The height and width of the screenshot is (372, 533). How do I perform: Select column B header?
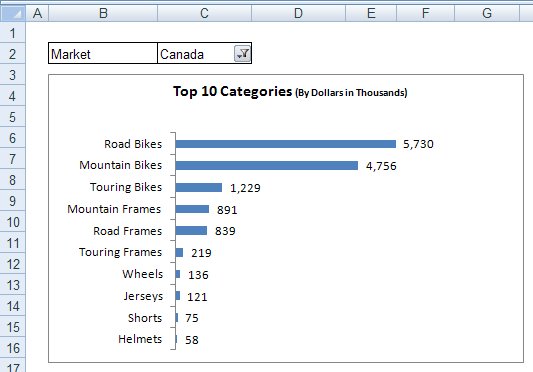tap(103, 14)
